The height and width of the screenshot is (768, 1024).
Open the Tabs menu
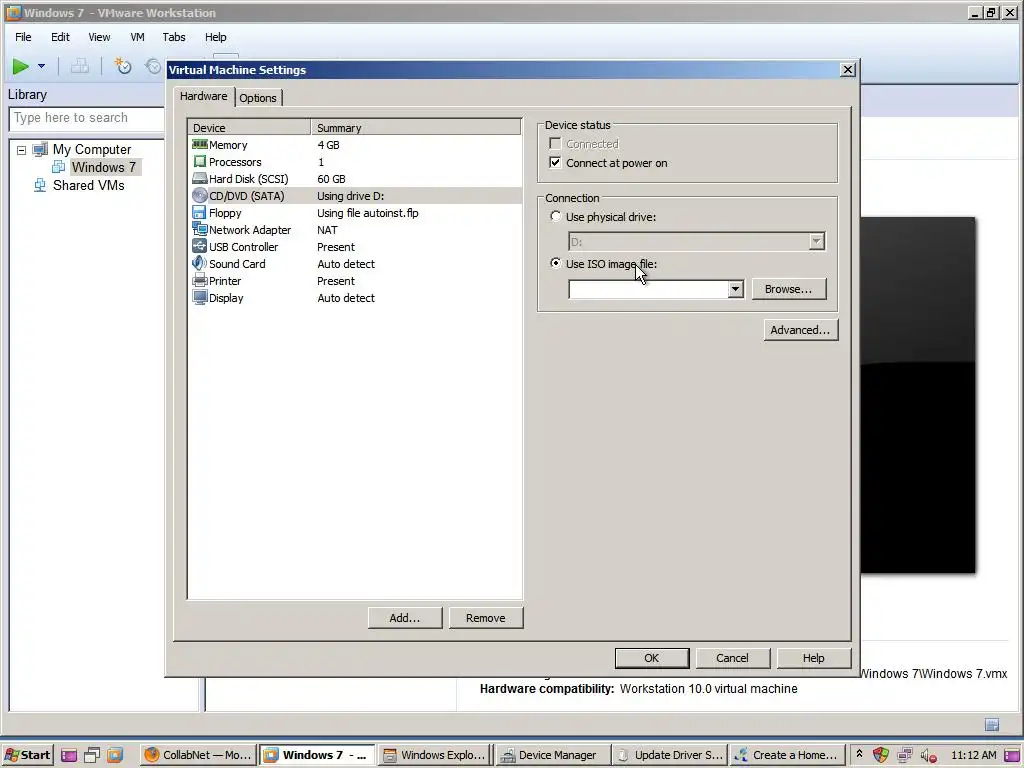[x=174, y=37]
